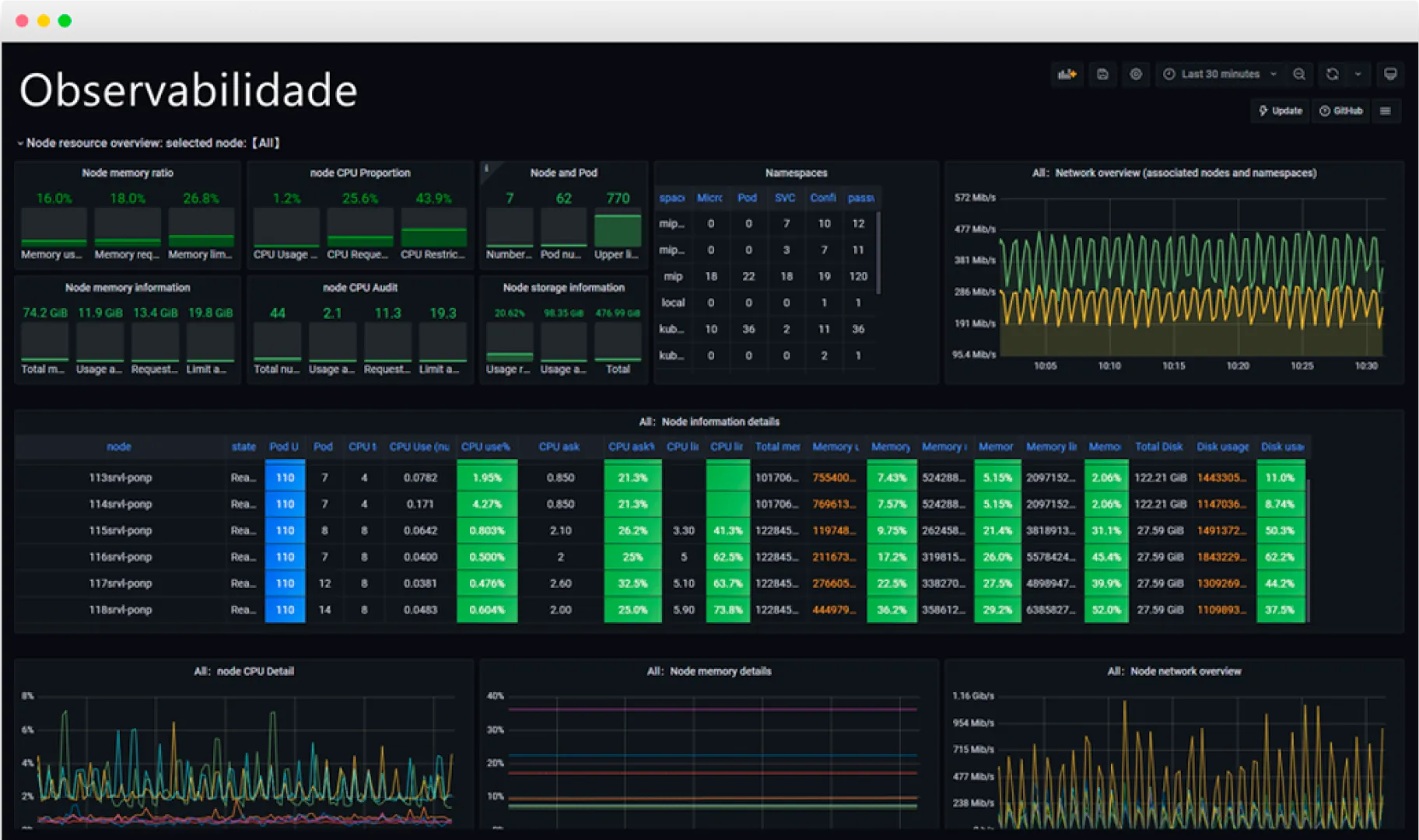The image size is (1419, 840).
Task: Click the Add panel icon
Action: (x=1067, y=75)
